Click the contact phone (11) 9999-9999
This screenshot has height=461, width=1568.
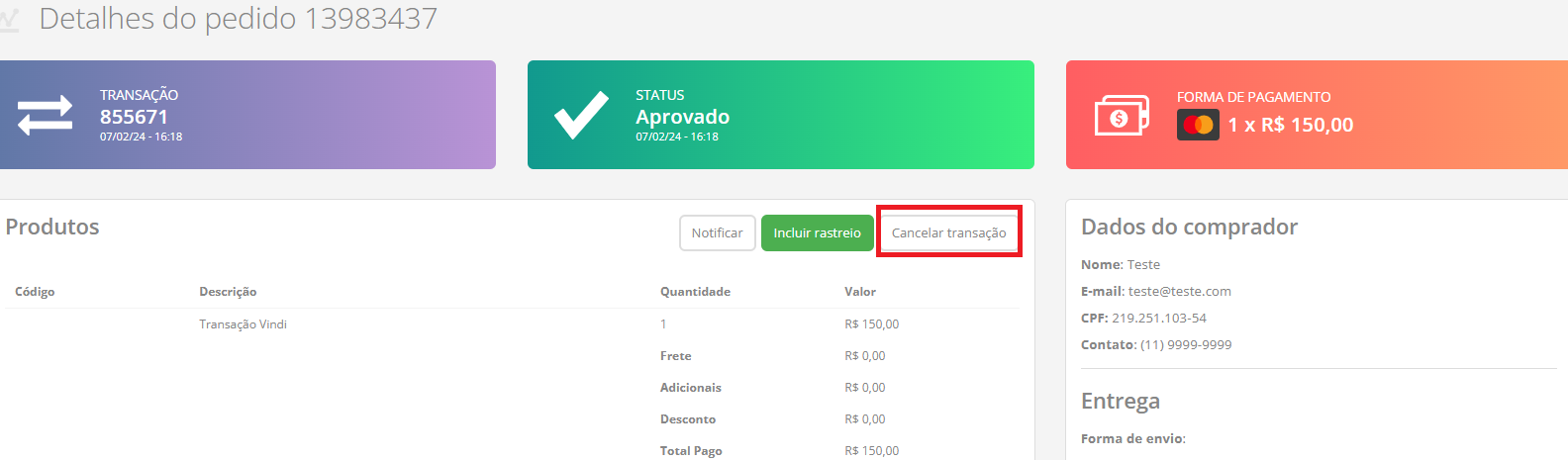point(1186,345)
